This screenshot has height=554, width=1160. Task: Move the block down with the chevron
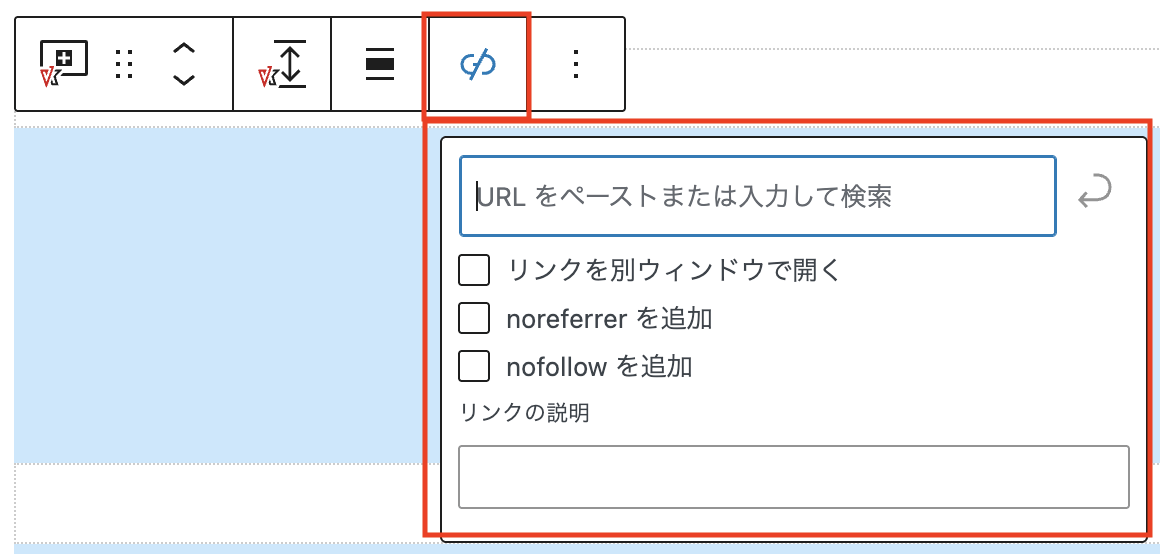(x=184, y=80)
